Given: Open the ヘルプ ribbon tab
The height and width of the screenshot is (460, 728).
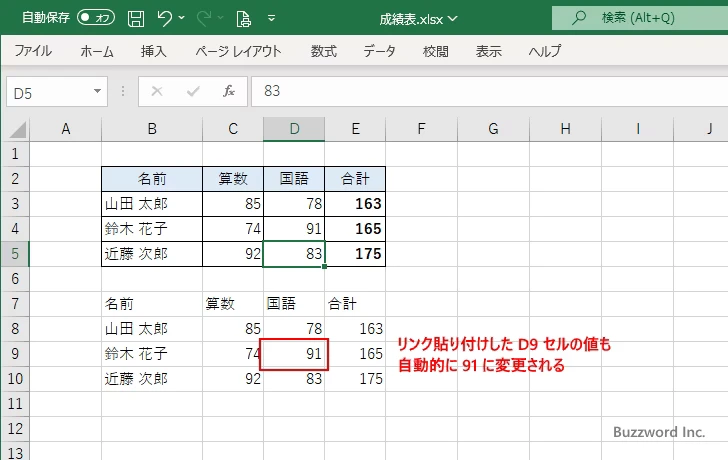Looking at the screenshot, I should coord(545,51).
